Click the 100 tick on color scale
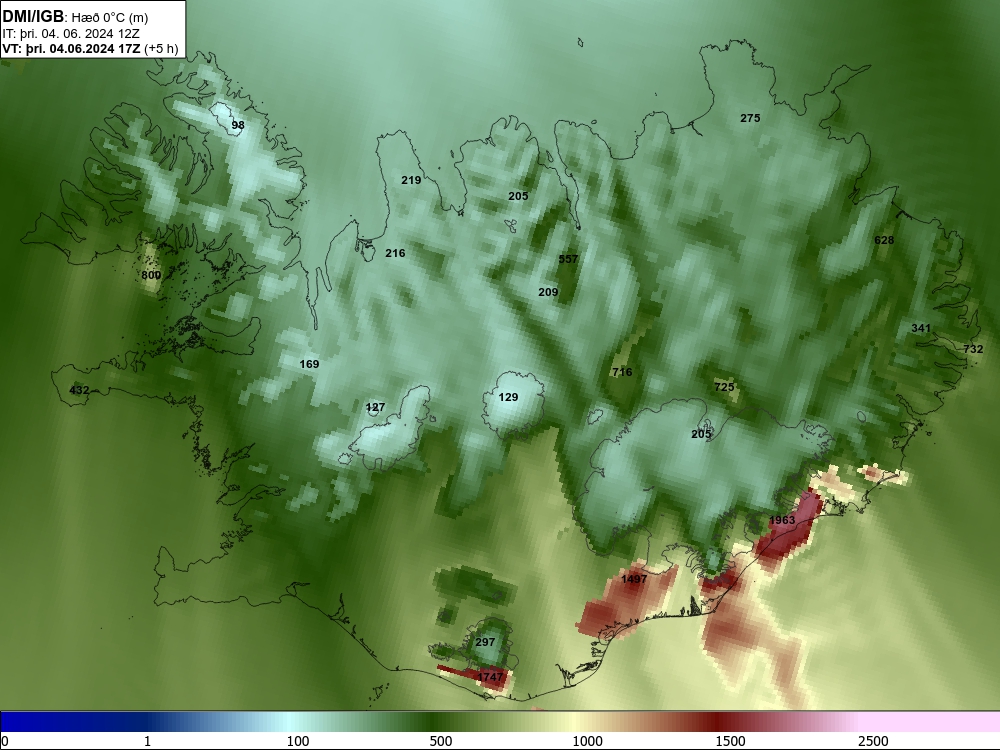This screenshot has width=1000, height=750. 298,741
